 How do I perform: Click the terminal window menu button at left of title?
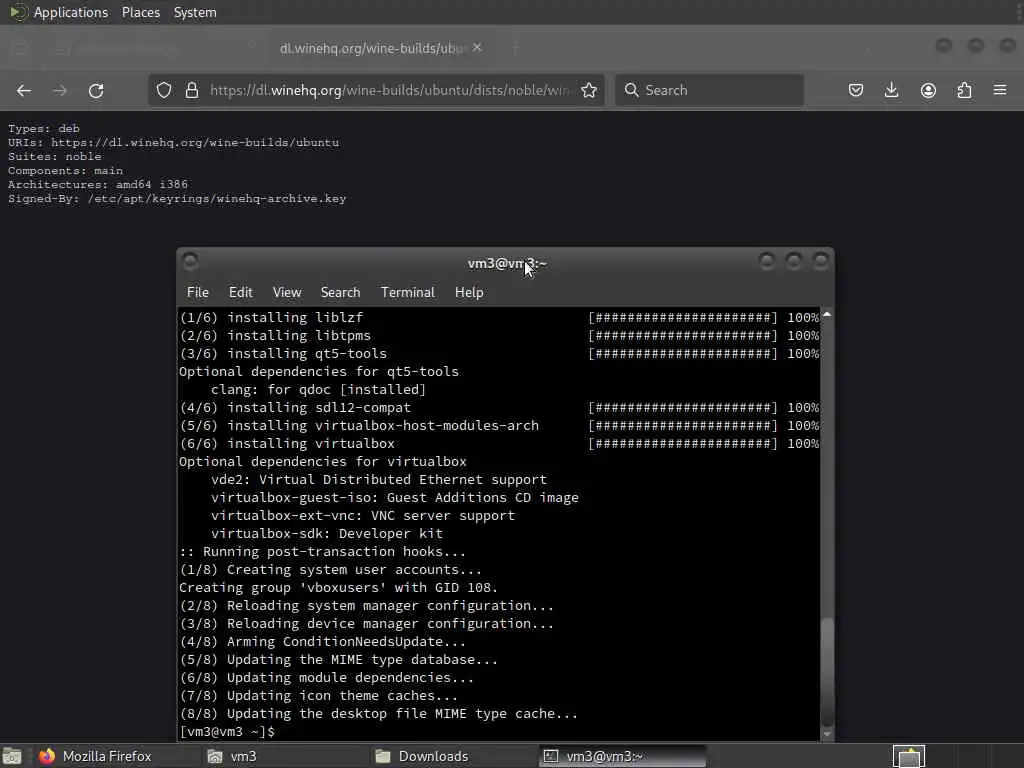pos(190,262)
